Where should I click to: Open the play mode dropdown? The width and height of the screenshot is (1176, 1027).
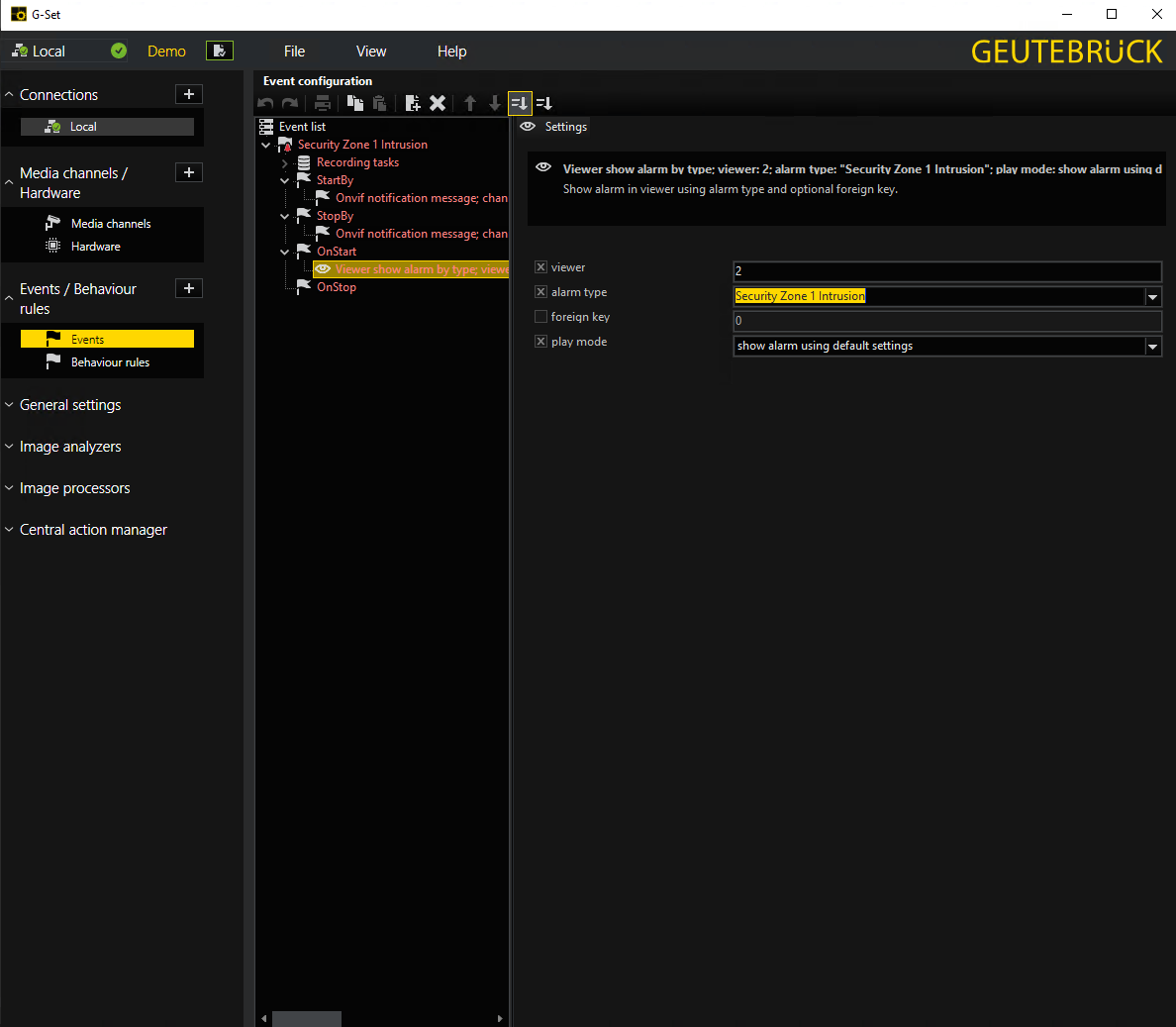tap(1152, 346)
